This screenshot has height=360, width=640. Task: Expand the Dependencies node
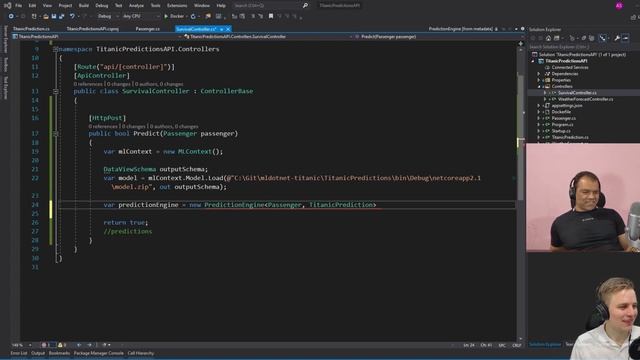pyautogui.click(x=538, y=74)
